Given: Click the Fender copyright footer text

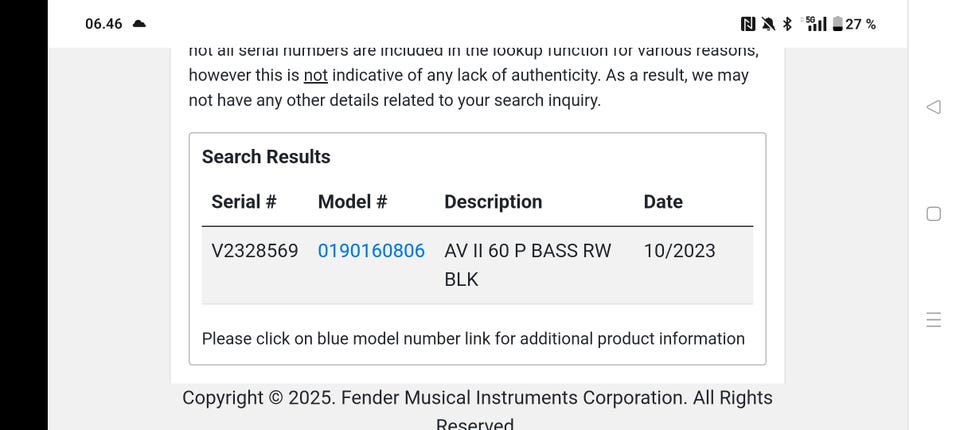Looking at the screenshot, I should click(x=477, y=398).
